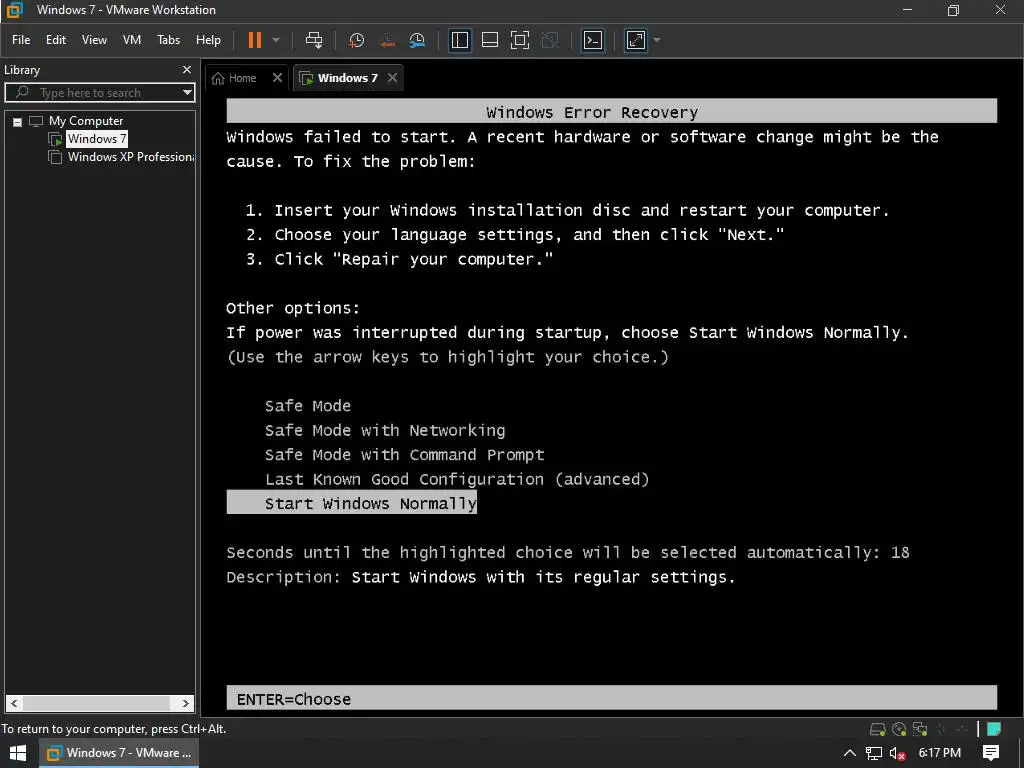Take a snapshot of this virtual machine
The image size is (1024, 768).
point(357,40)
